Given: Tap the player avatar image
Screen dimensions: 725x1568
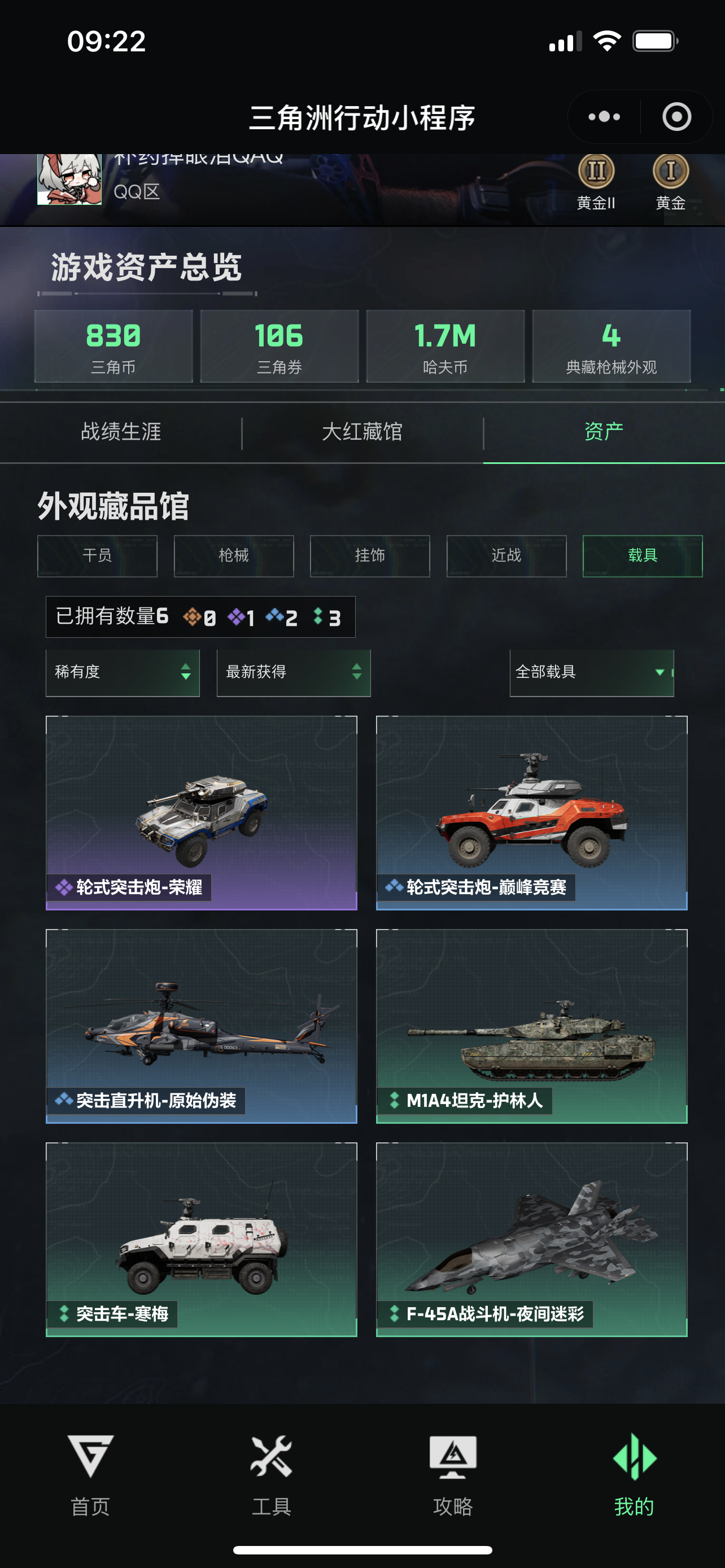Looking at the screenshot, I should tap(69, 179).
